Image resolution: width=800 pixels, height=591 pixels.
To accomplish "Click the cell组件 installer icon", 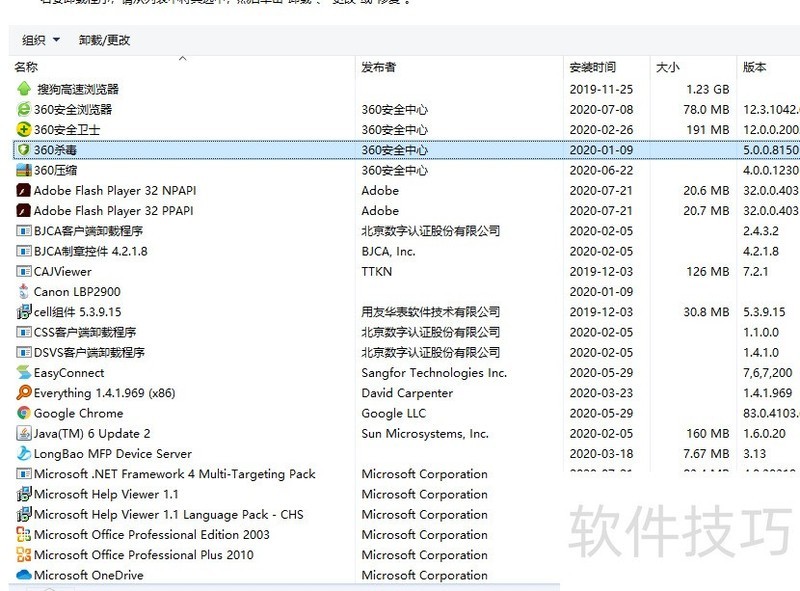I will (24, 311).
